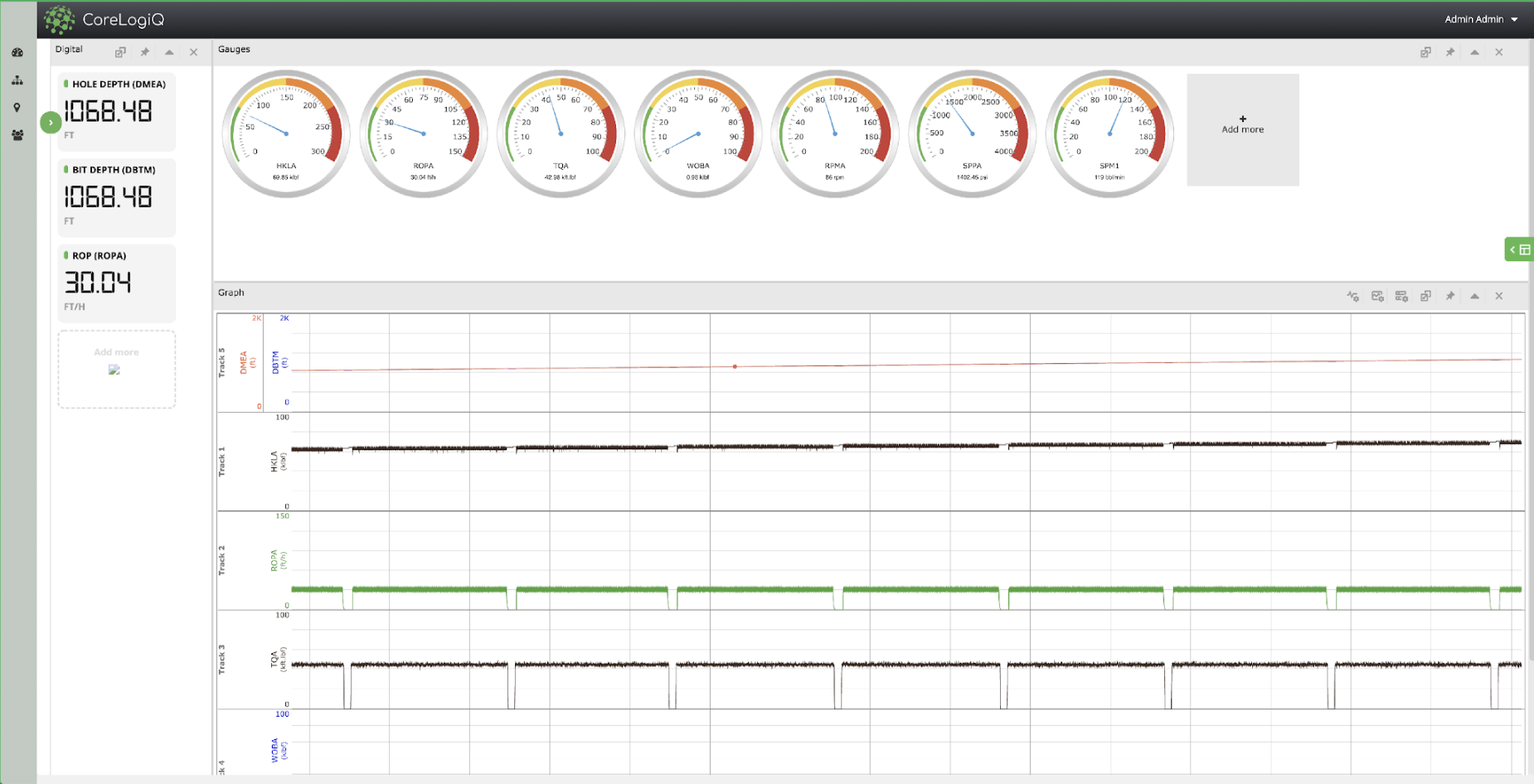Click the chart settings icon in Graph header
1534x784 pixels.
tap(1377, 296)
